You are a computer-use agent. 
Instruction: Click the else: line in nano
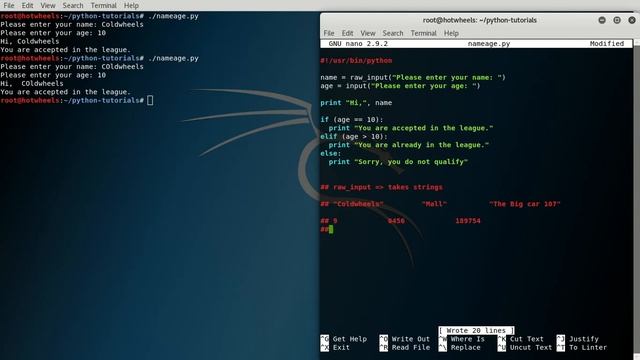[331, 153]
